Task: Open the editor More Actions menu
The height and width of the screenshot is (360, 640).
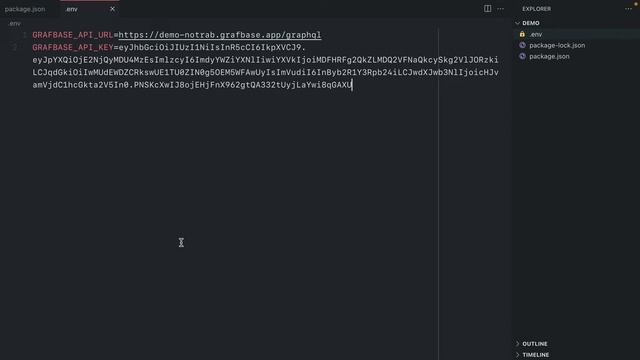Action: pos(500,9)
